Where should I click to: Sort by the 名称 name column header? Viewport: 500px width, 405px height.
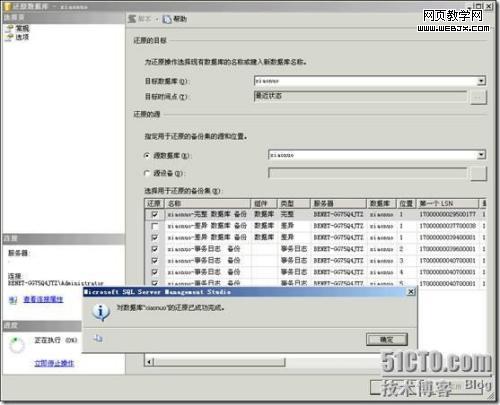point(207,203)
